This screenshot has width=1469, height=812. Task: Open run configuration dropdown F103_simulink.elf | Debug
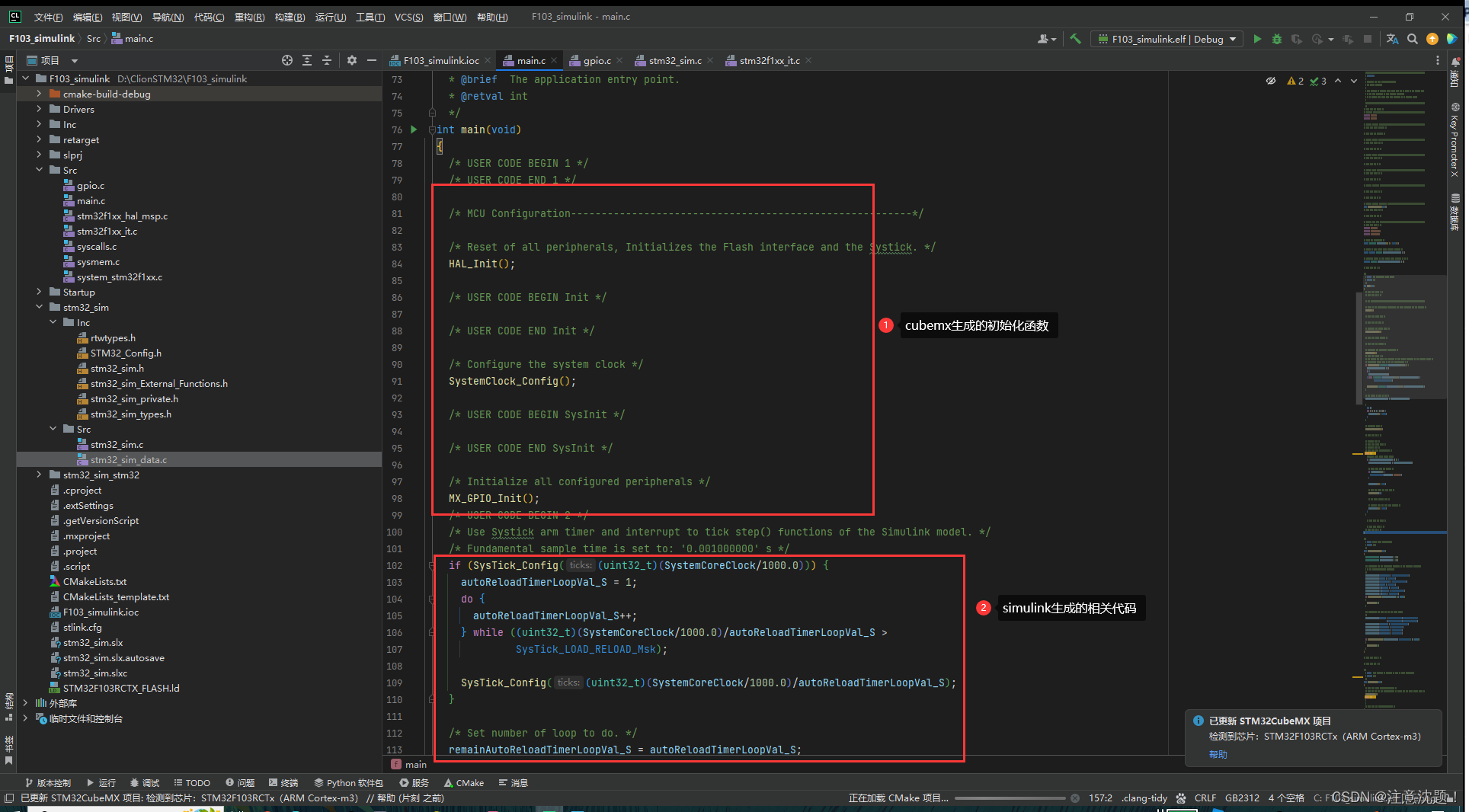point(1167,39)
